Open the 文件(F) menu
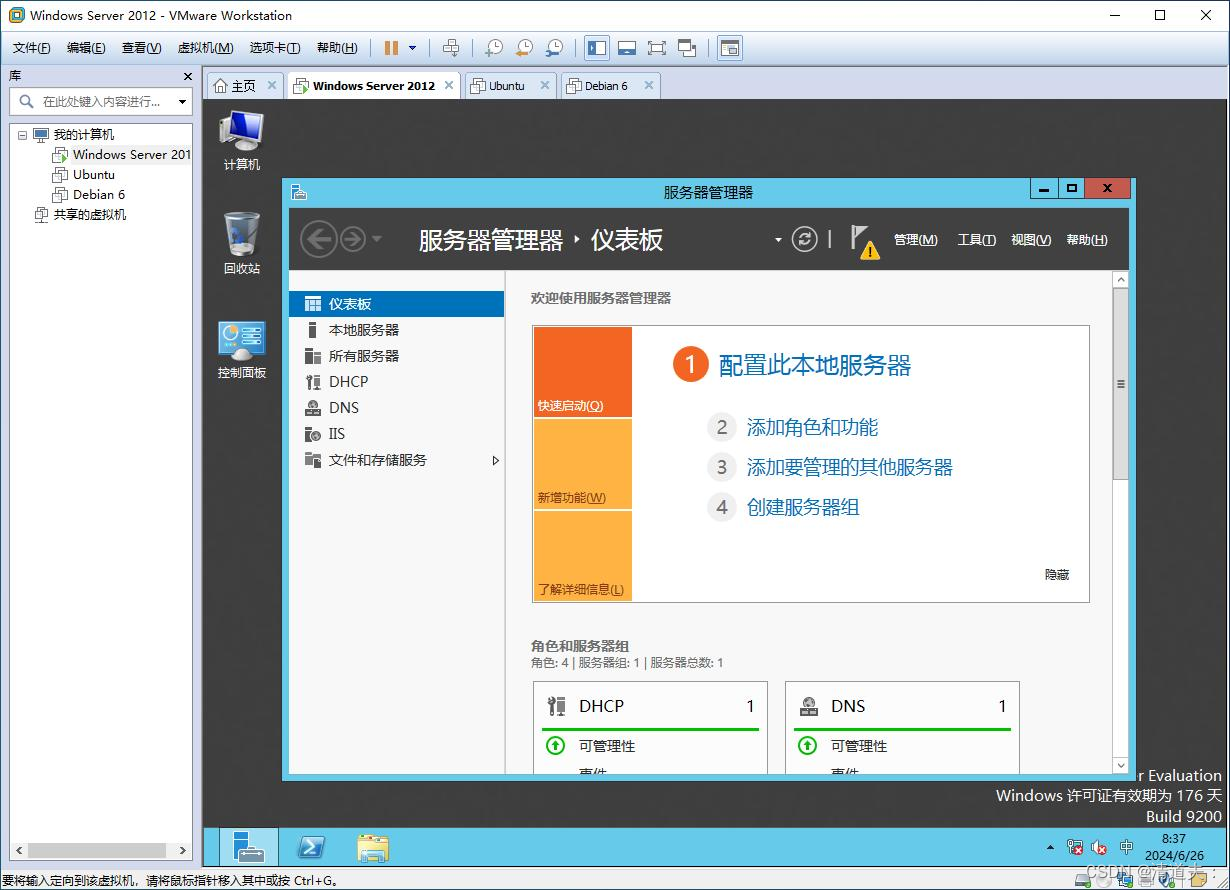Screen dimensions: 1230x890 (32, 48)
